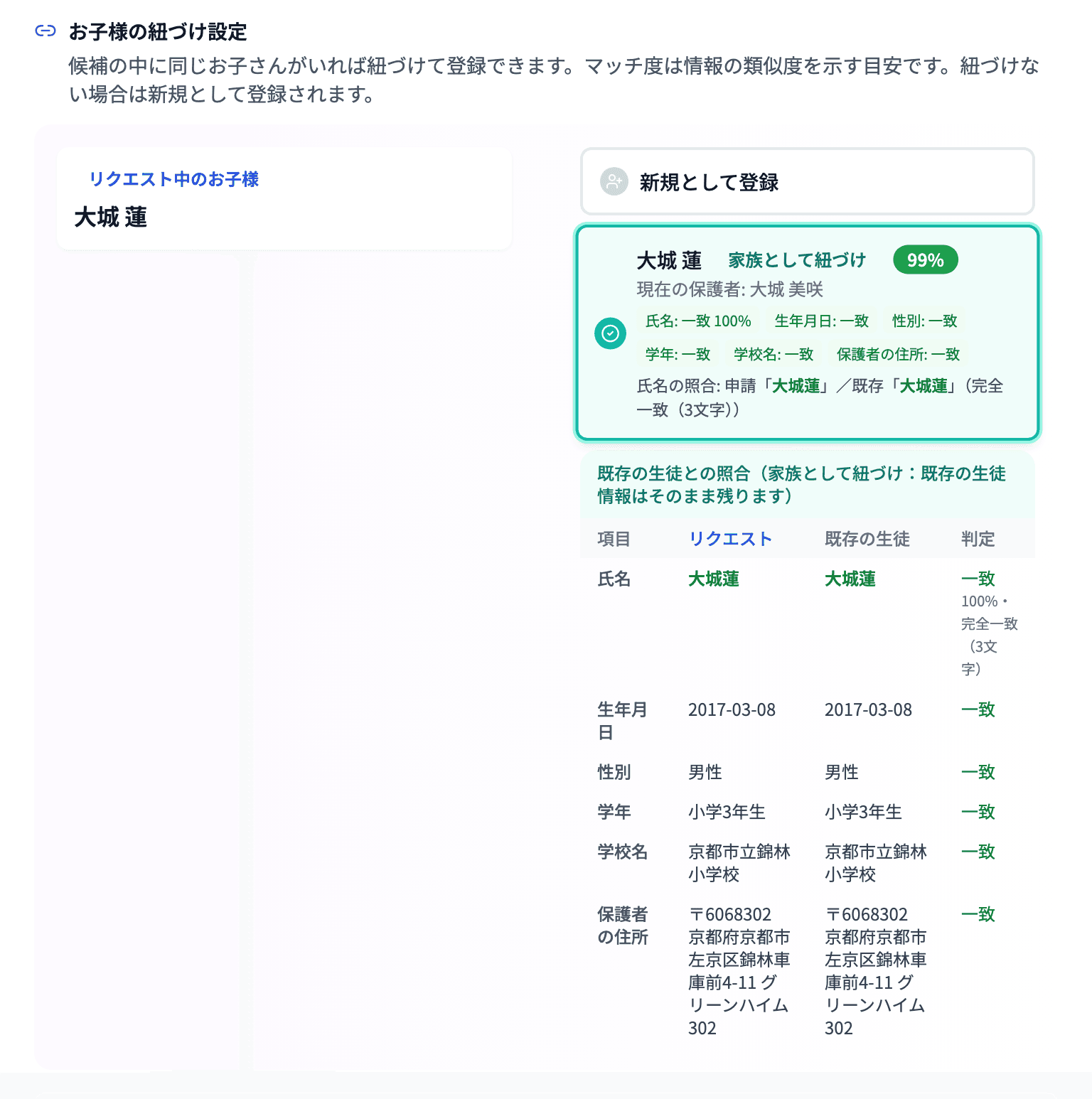Select the 大城 蓮 family link candidate card
Image resolution: width=1092 pixels, height=1099 pixels.
tap(807, 333)
